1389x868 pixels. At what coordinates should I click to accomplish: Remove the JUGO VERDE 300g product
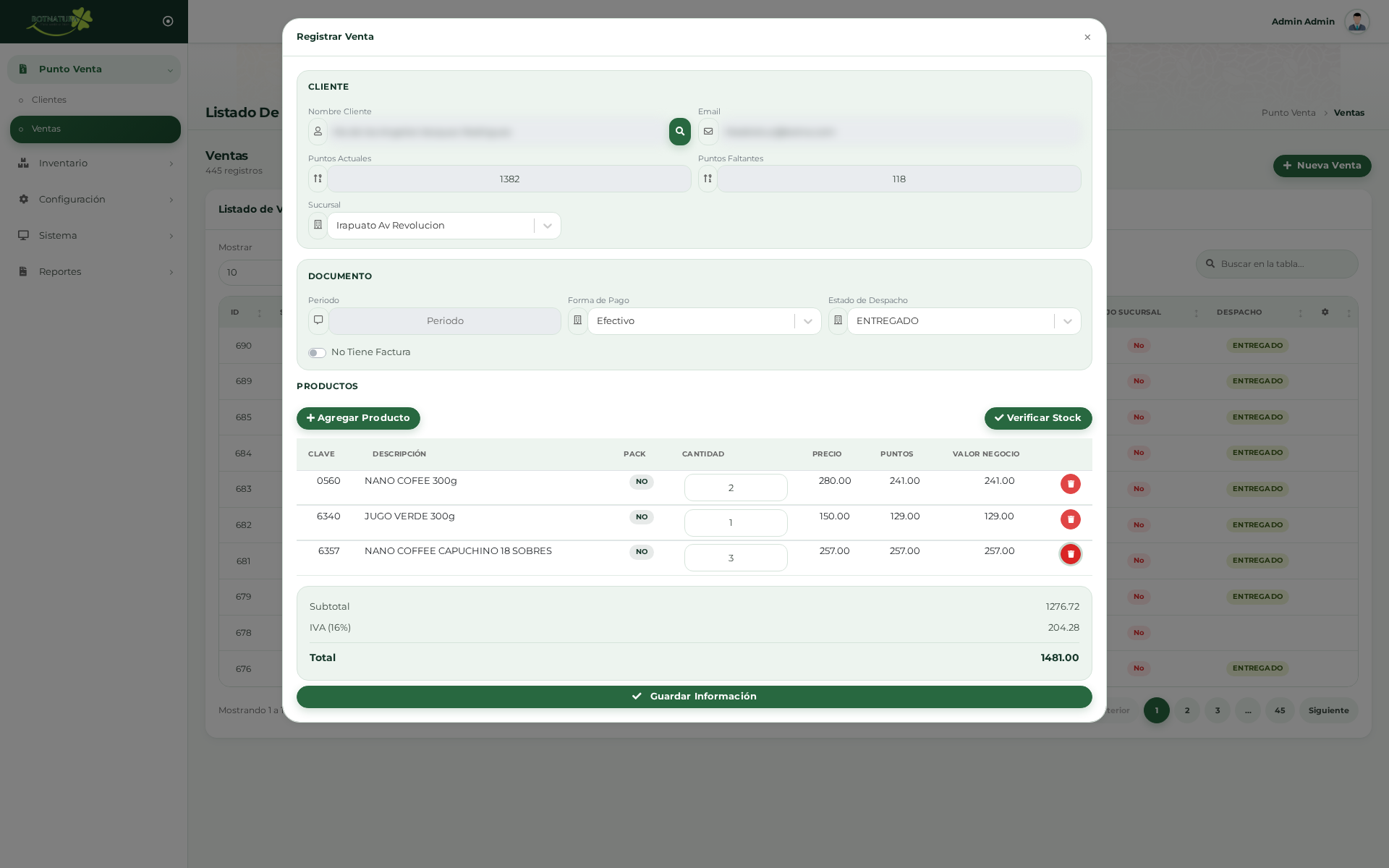tap(1070, 519)
